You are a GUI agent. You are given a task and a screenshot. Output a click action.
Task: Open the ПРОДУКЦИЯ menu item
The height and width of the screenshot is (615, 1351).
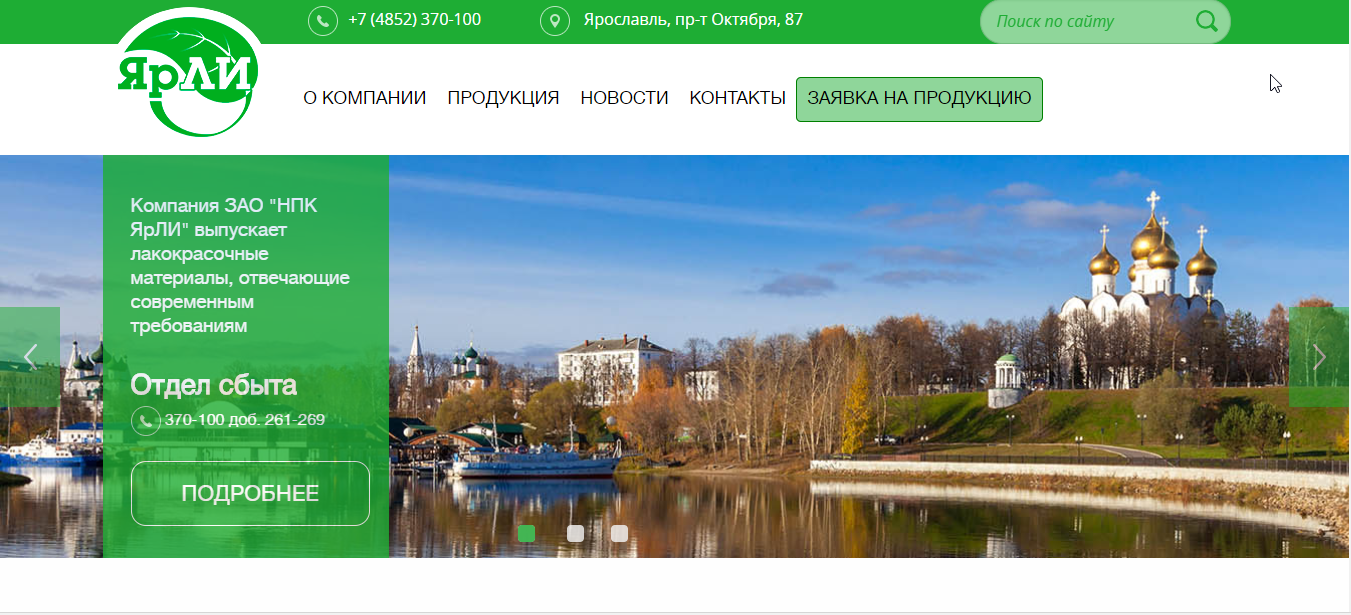(x=503, y=98)
